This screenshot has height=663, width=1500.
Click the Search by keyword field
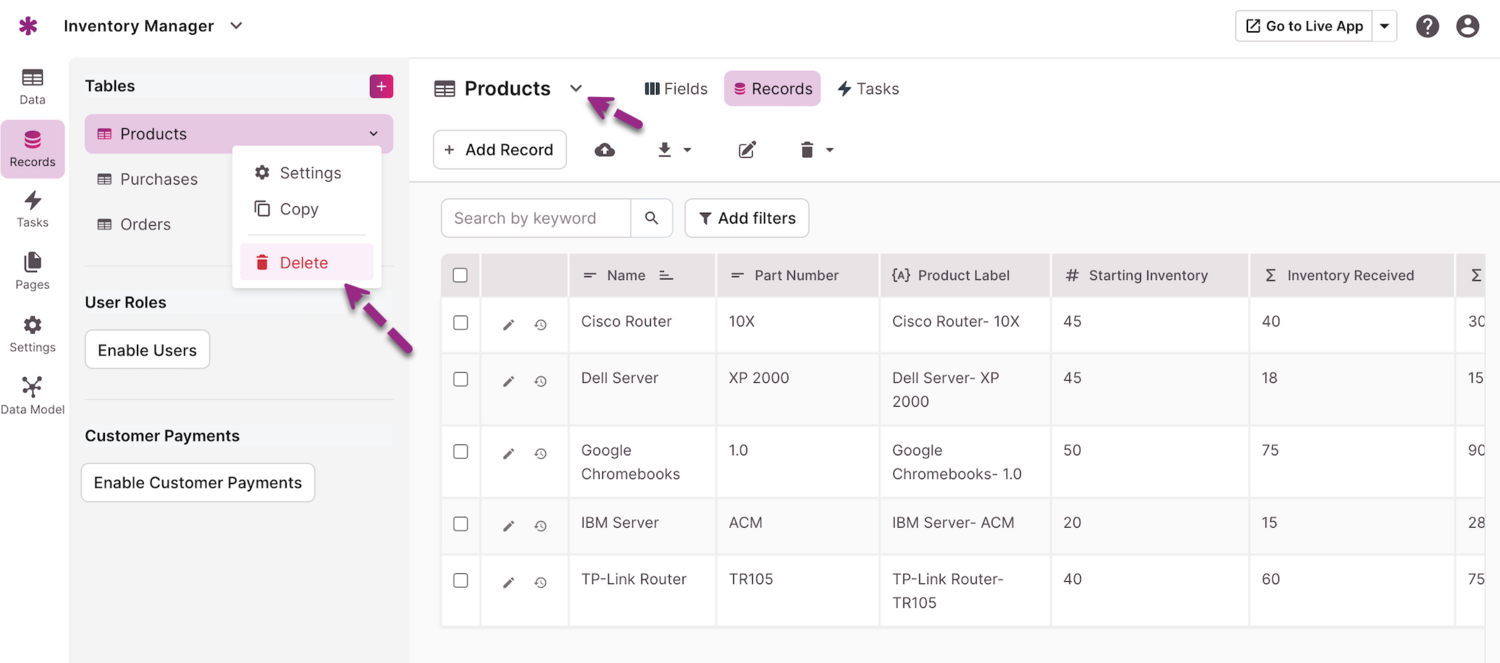536,218
